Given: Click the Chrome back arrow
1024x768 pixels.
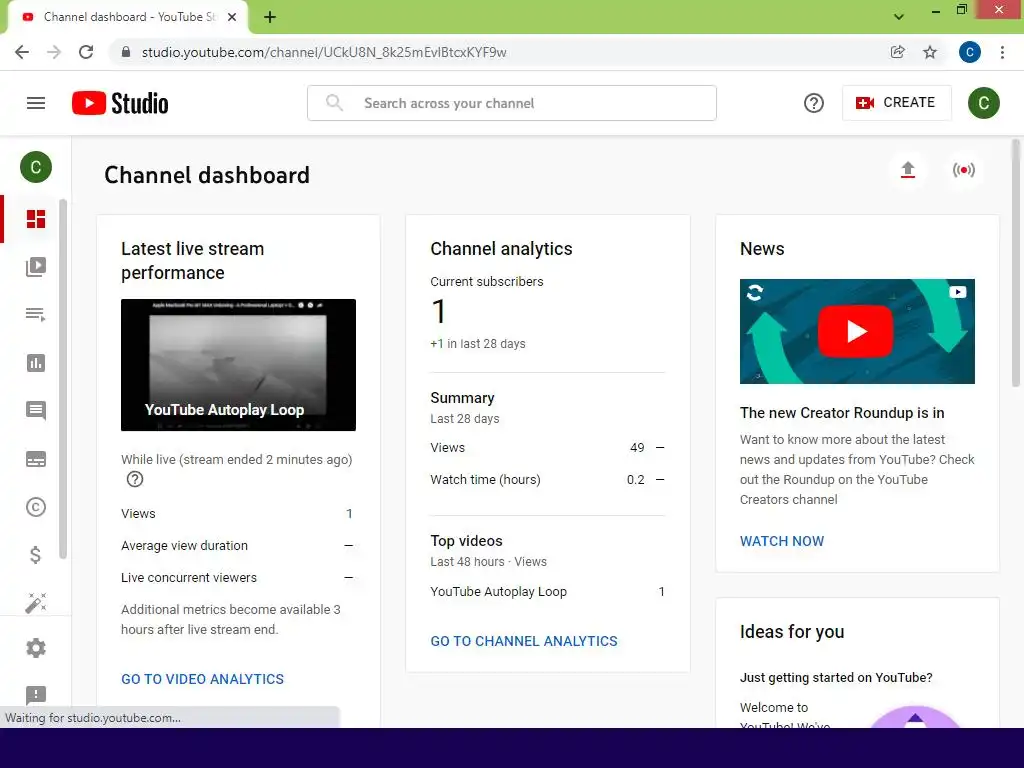Looking at the screenshot, I should tap(22, 52).
